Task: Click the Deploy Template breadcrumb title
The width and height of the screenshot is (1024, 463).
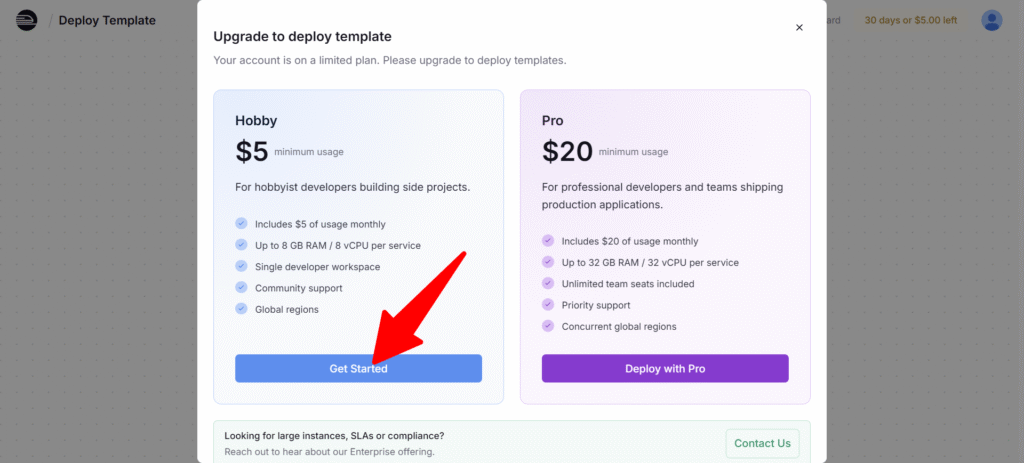Action: pos(107,20)
